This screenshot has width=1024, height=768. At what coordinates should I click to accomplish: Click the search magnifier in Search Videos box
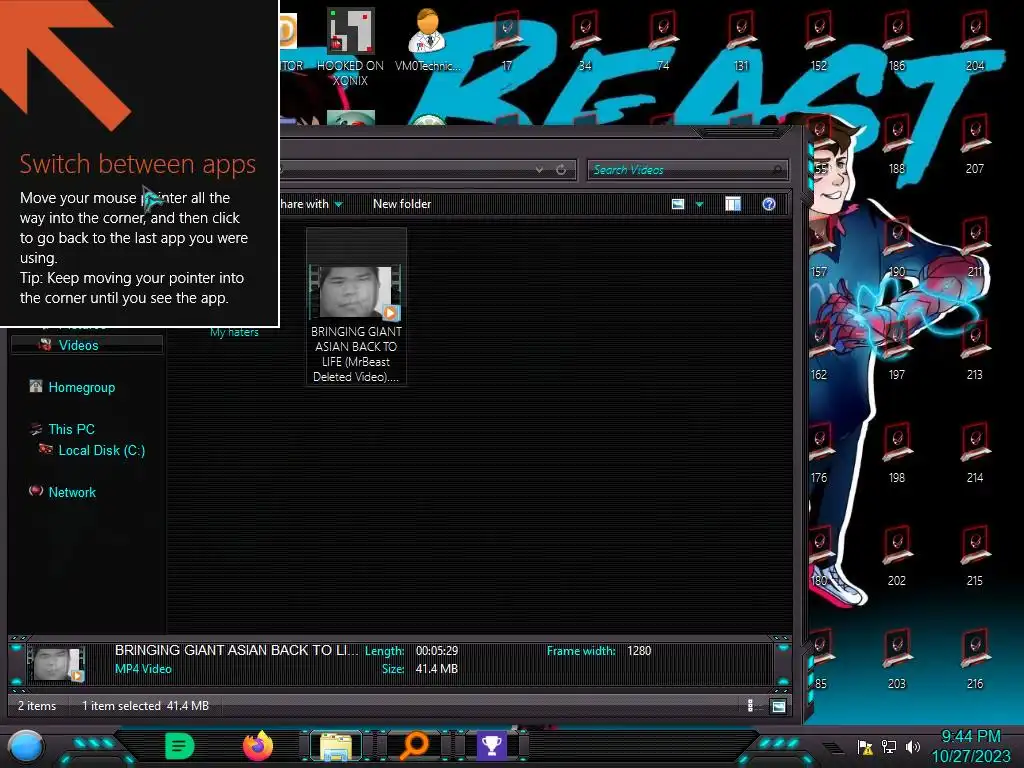(x=776, y=170)
